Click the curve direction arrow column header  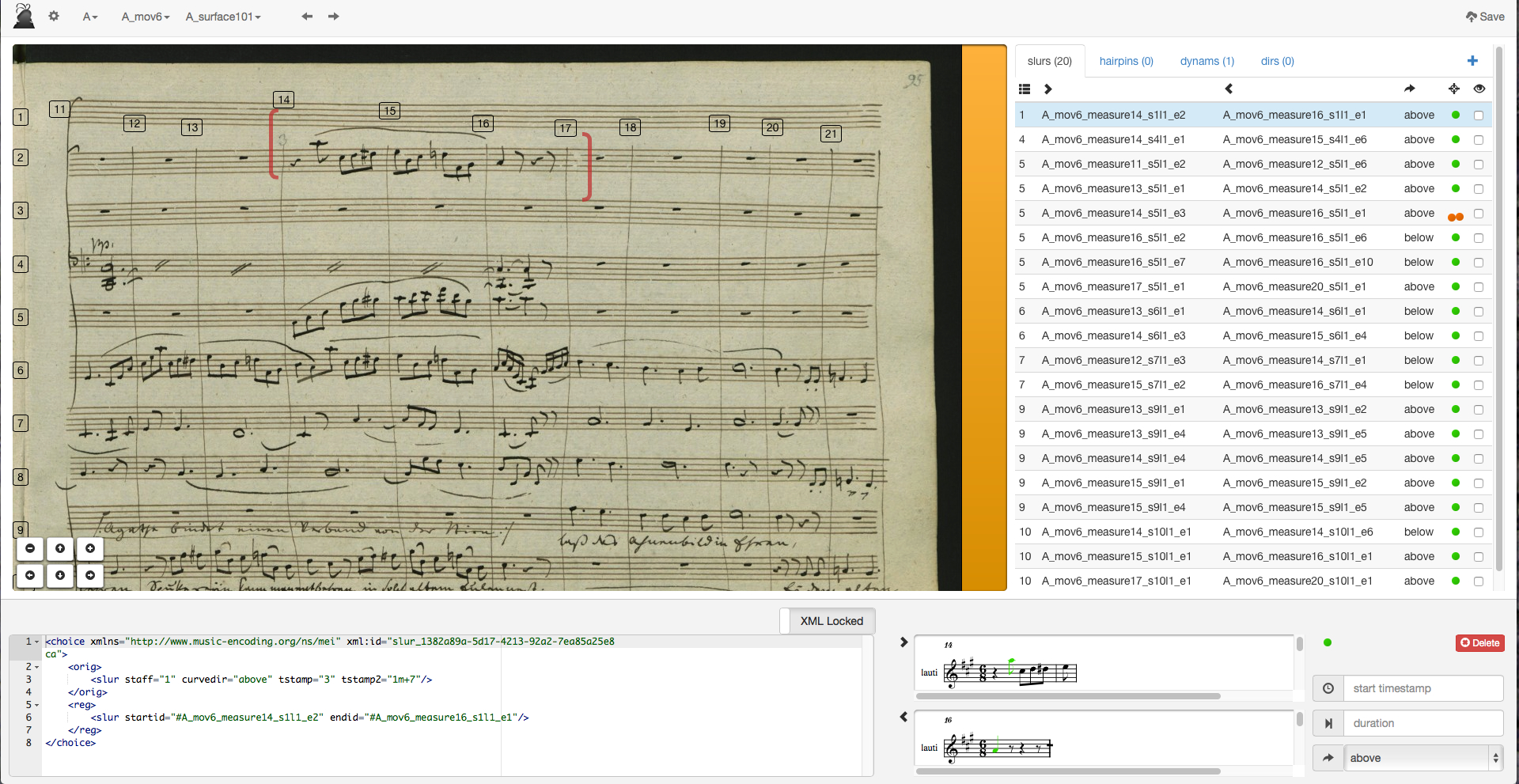pos(1410,89)
